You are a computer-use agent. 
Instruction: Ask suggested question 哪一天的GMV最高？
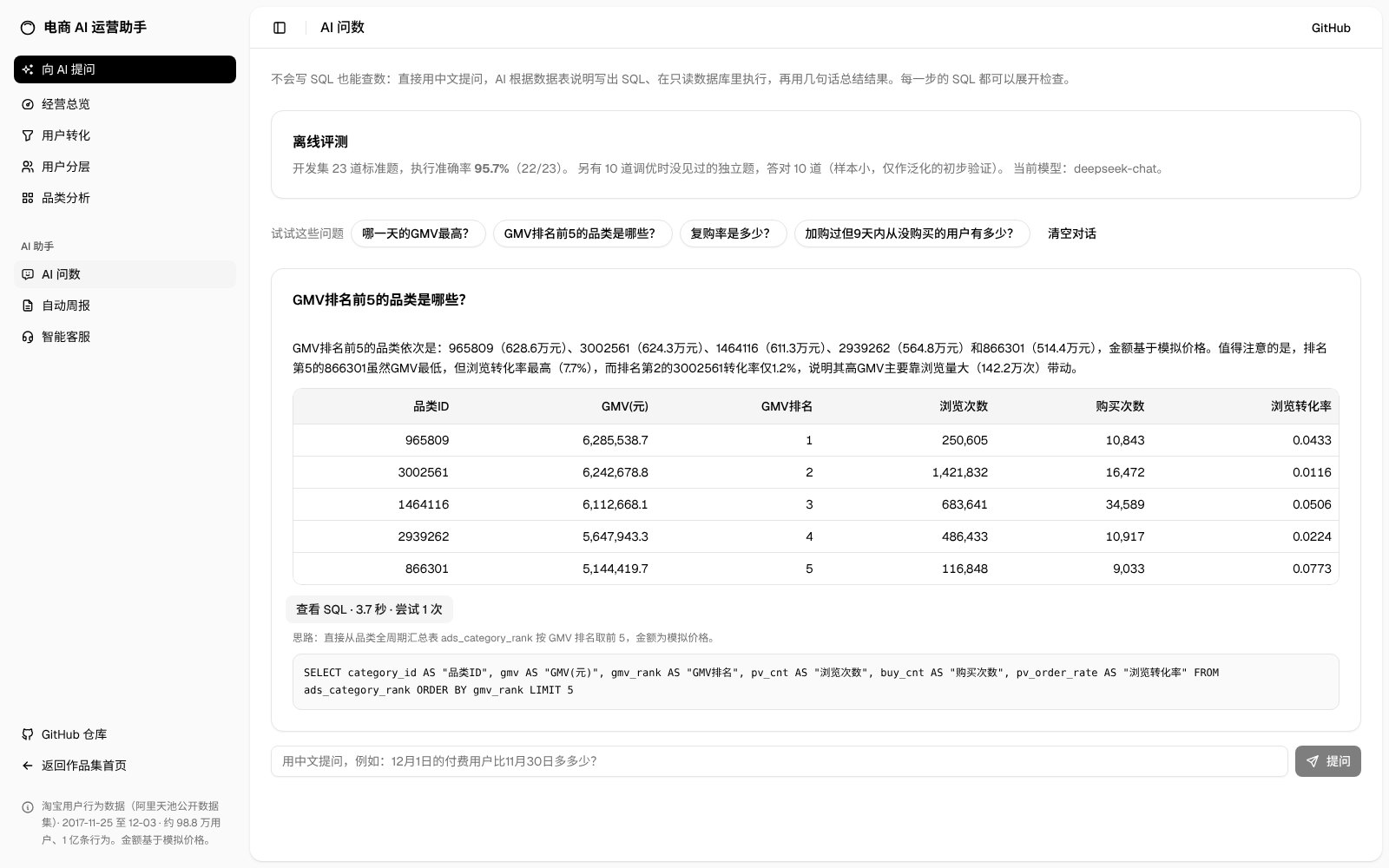tap(418, 233)
